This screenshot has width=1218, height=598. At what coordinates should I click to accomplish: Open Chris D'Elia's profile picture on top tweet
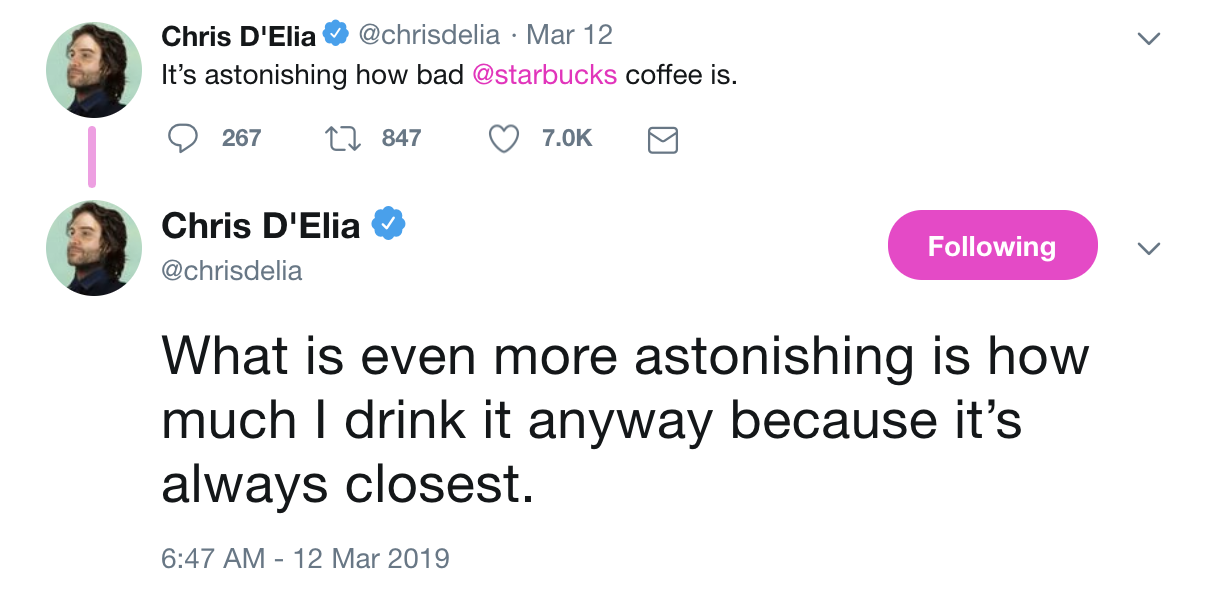click(x=93, y=63)
